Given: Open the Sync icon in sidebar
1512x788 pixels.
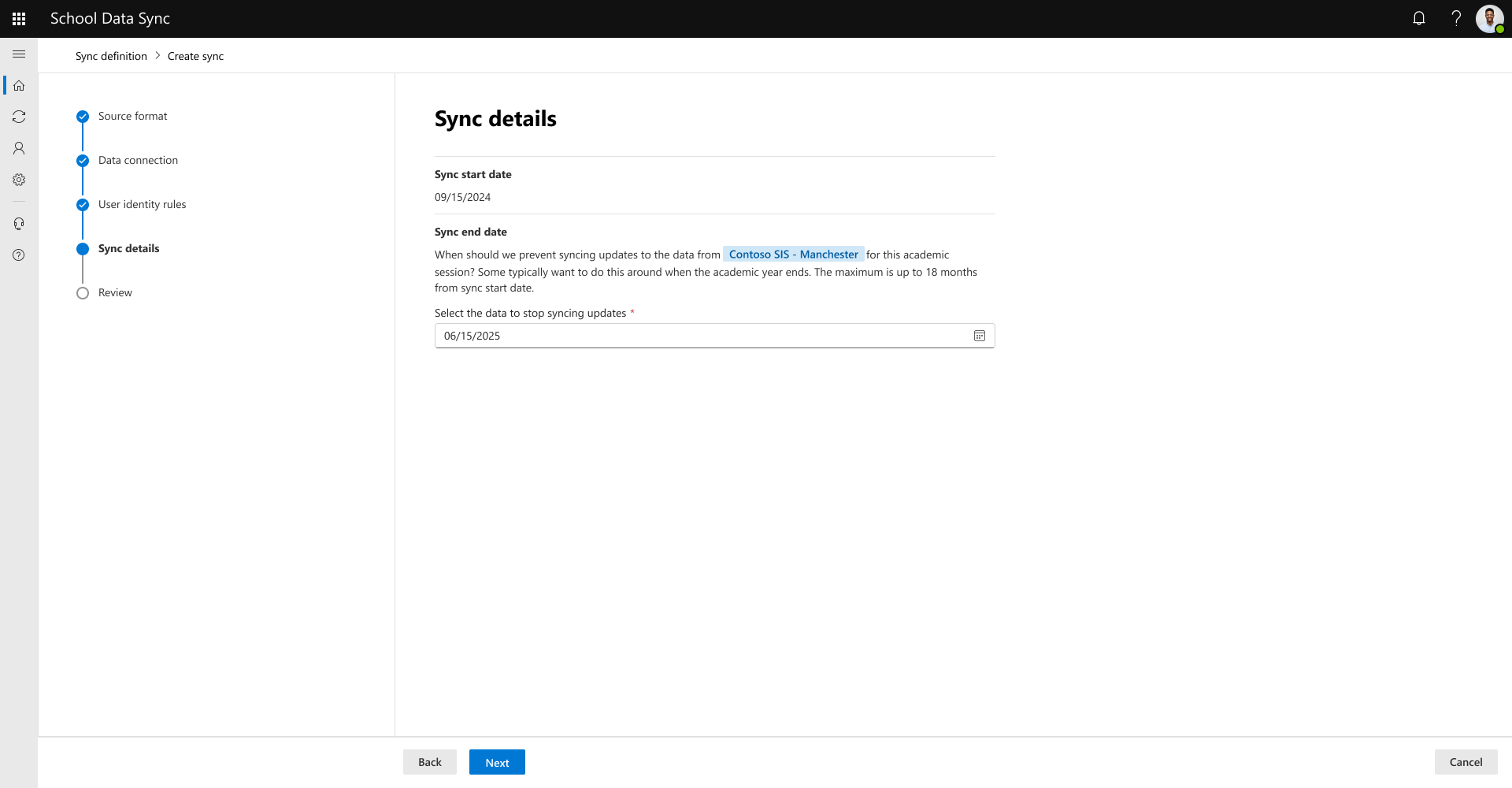Looking at the screenshot, I should (x=19, y=117).
